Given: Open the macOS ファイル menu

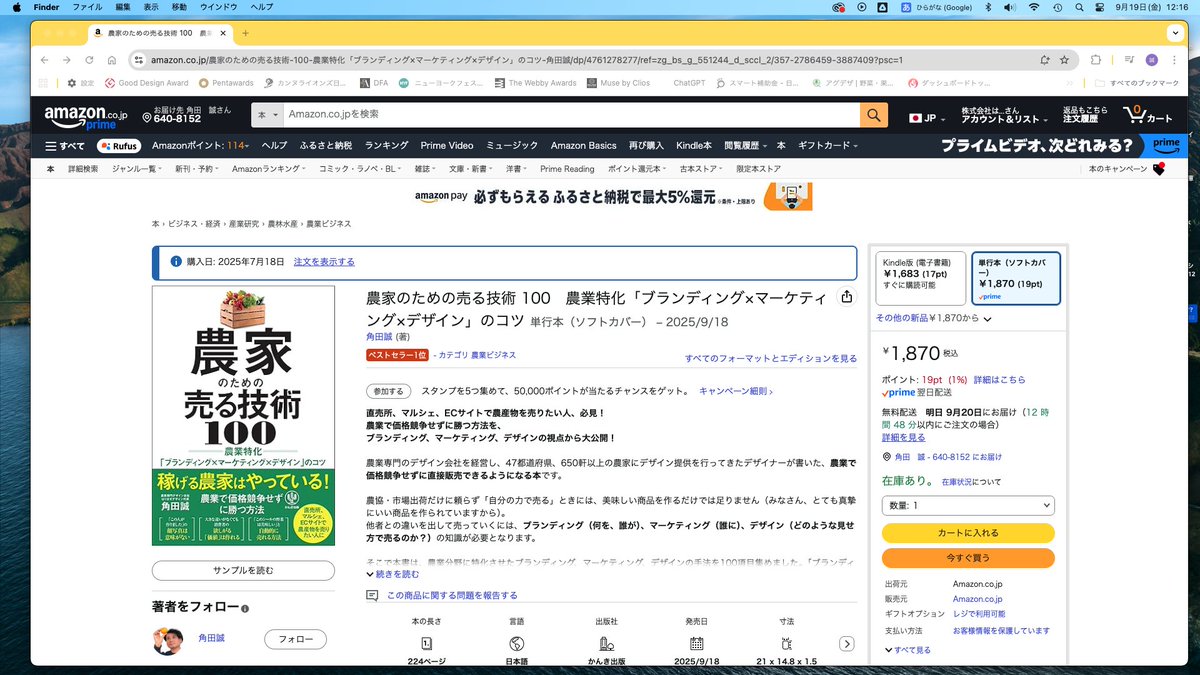Looking at the screenshot, I should pyautogui.click(x=88, y=7).
